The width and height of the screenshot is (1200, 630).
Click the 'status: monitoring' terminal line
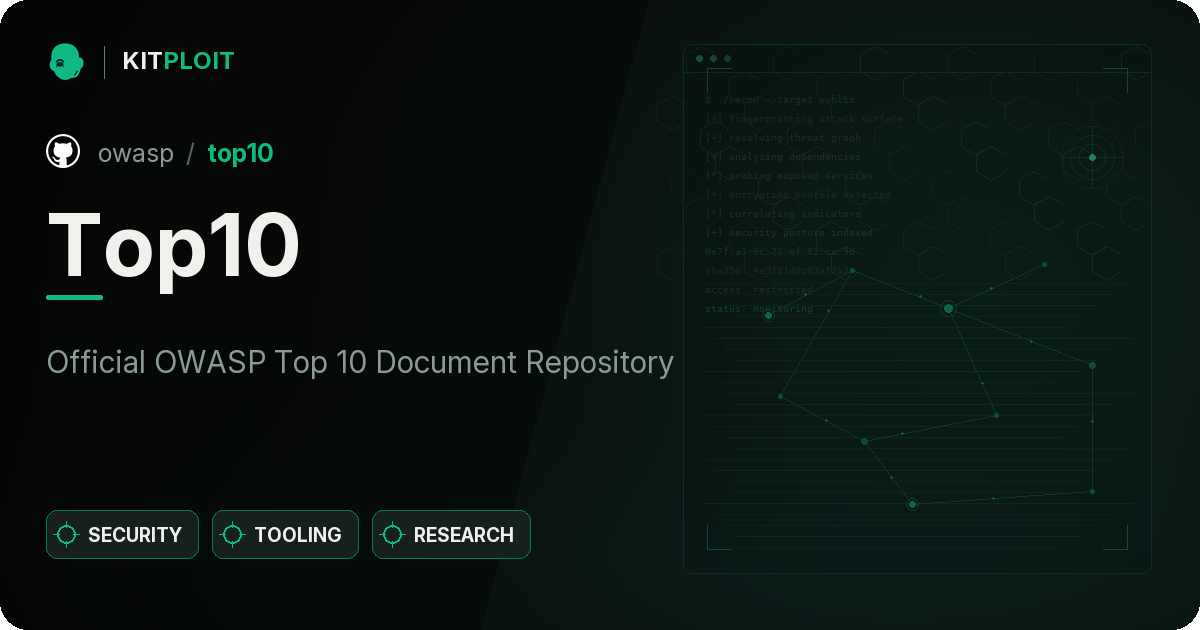(759, 309)
